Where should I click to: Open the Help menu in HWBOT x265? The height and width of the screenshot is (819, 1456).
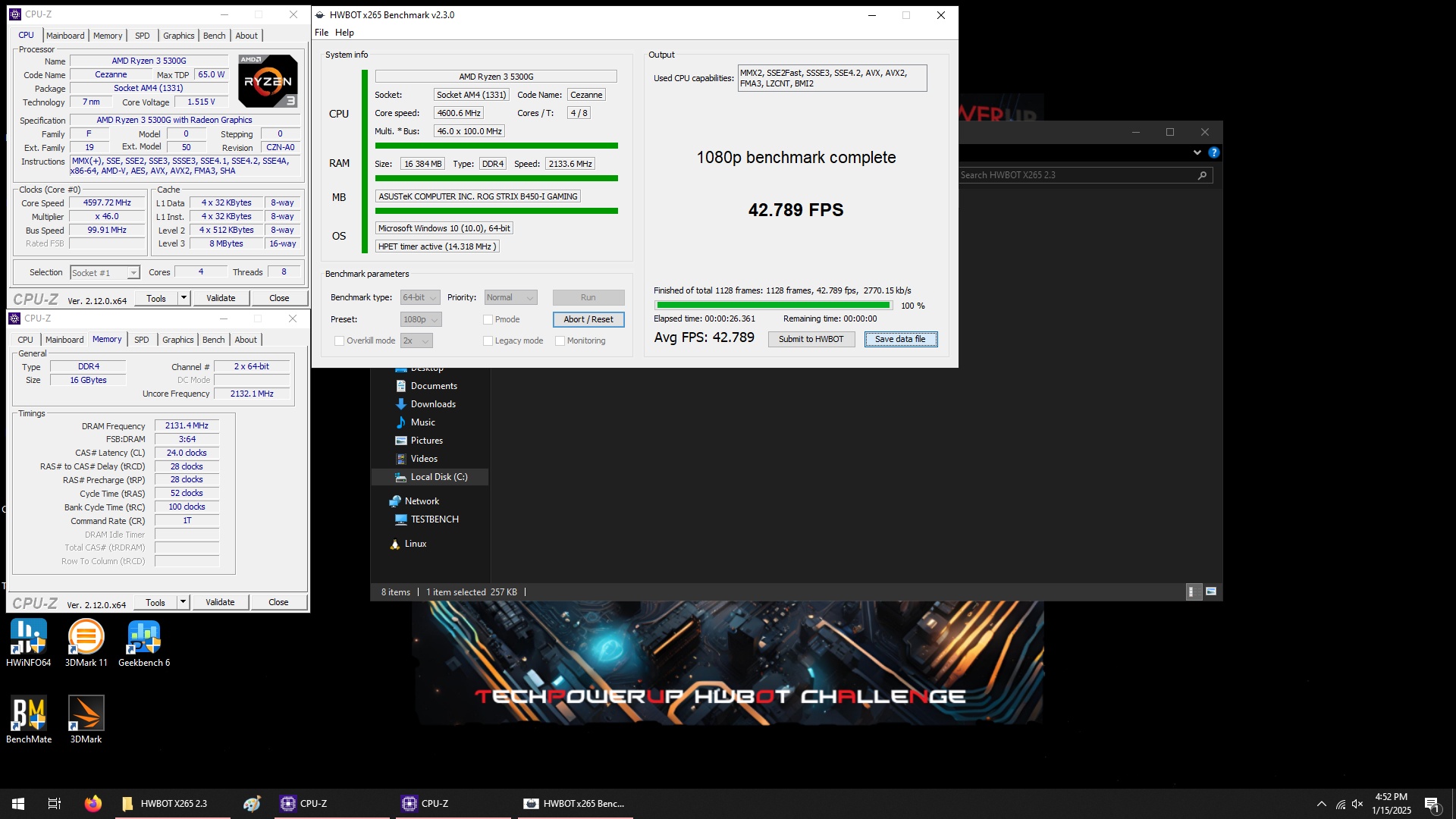coord(344,33)
